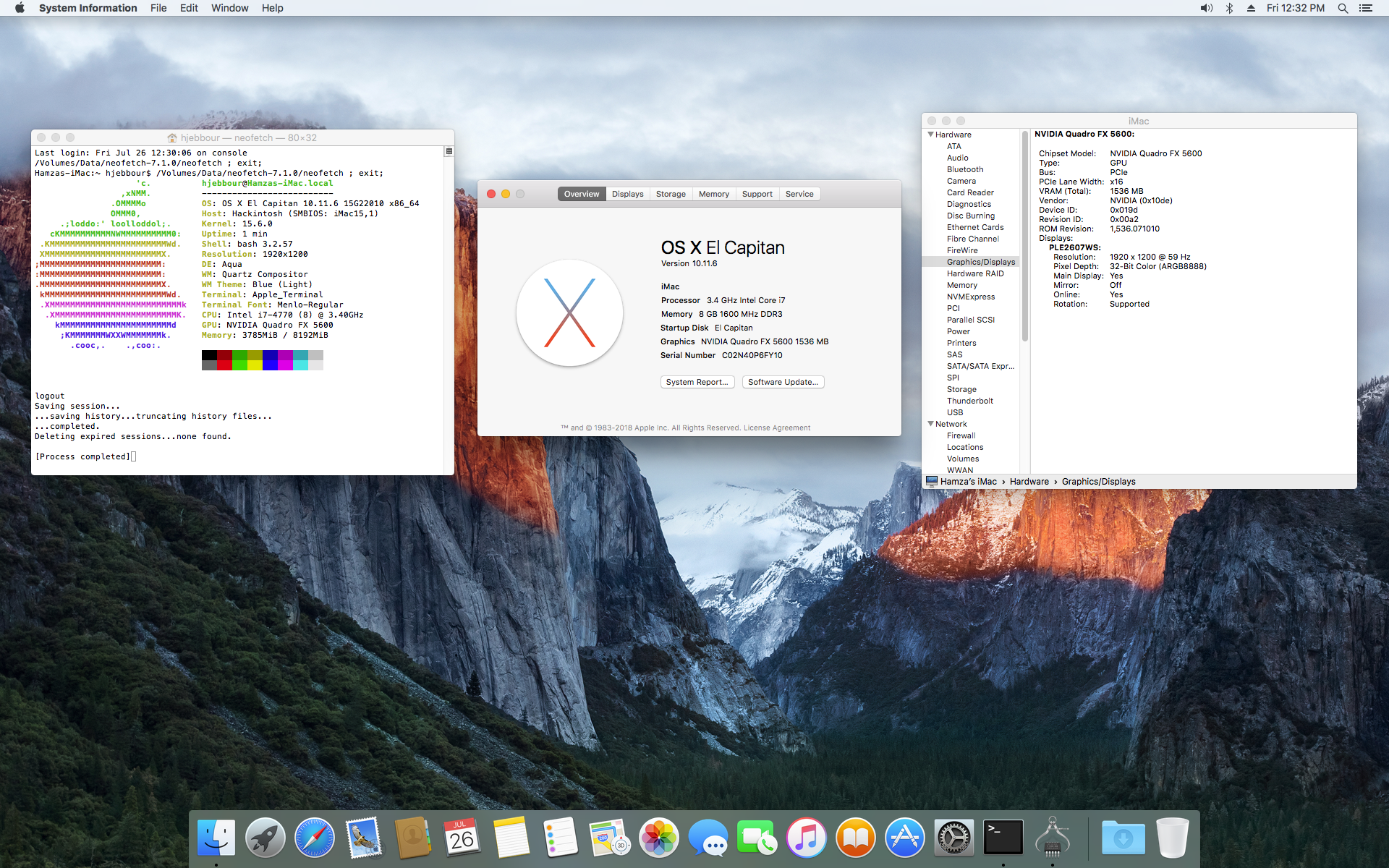Image resolution: width=1389 pixels, height=868 pixels.
Task: Collapse the Hardware tree section
Action: pos(930,135)
